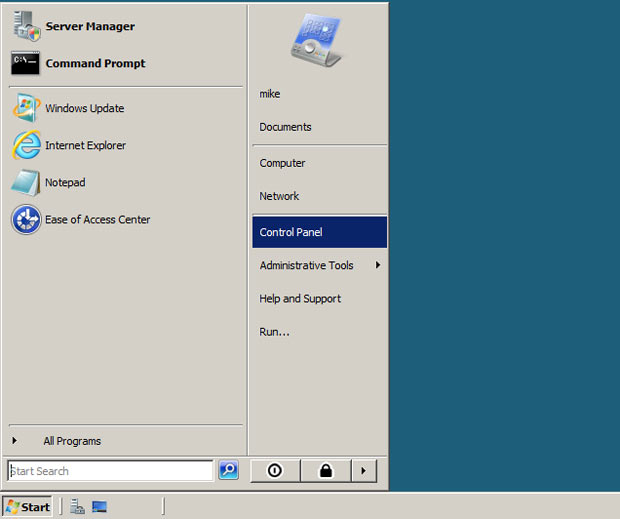Open the Windows Update icon

pyautogui.click(x=26, y=108)
